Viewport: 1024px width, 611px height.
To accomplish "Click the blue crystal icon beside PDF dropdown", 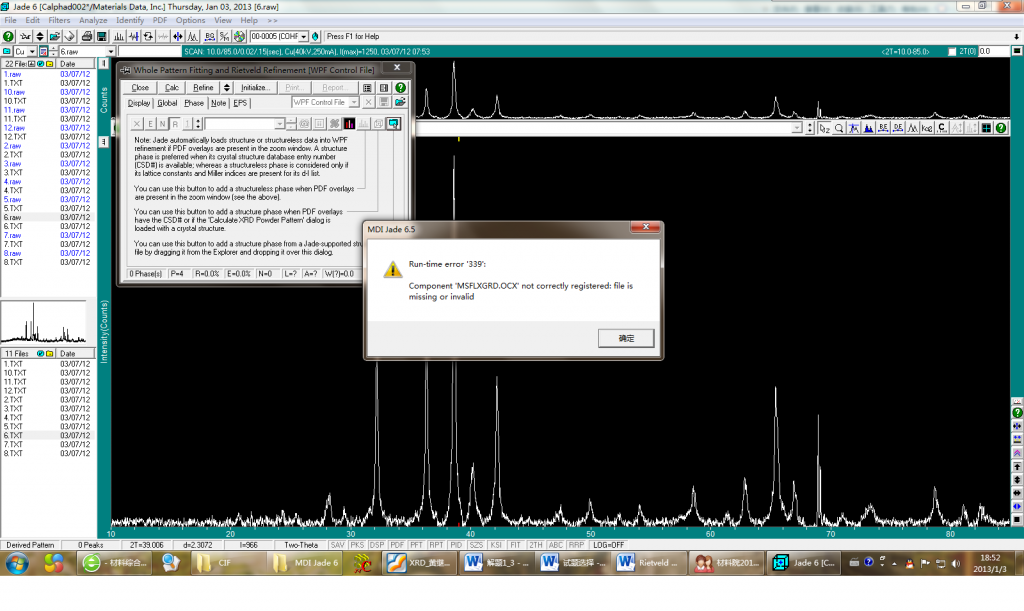I will [x=315, y=37].
